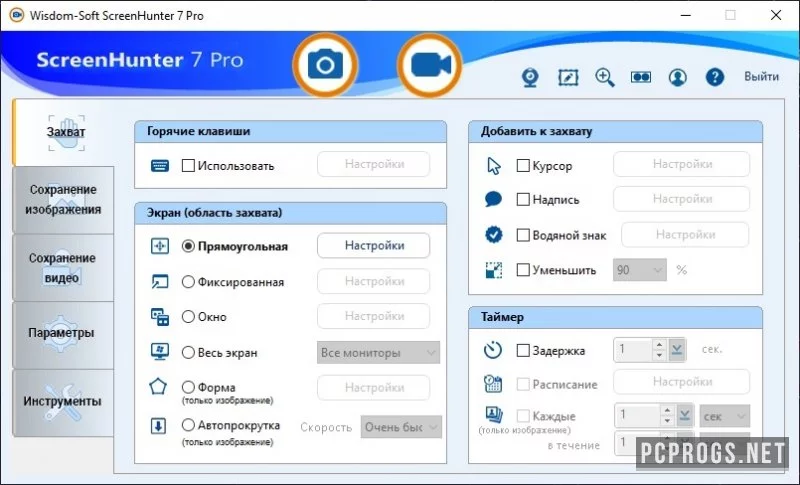Screen dimensions: 800x485
Task: Click the magnifier zoom icon
Action: 605,78
